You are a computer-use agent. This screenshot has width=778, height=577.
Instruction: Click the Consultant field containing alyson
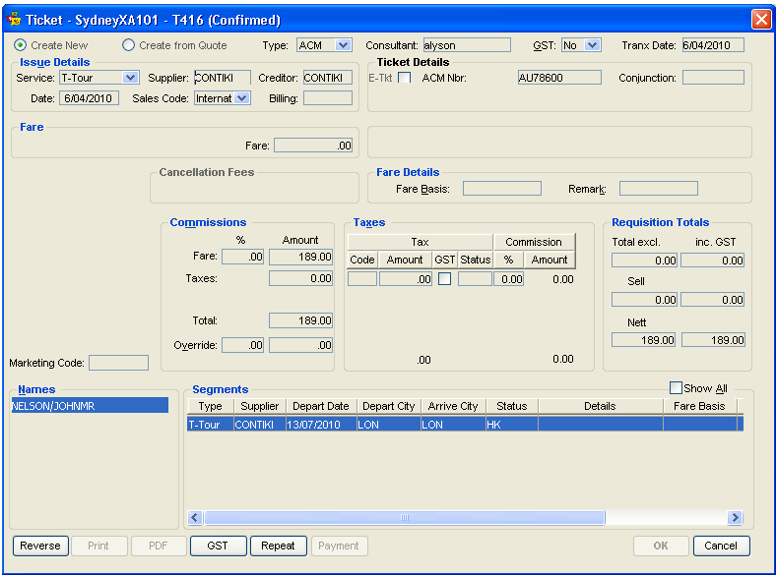(466, 45)
